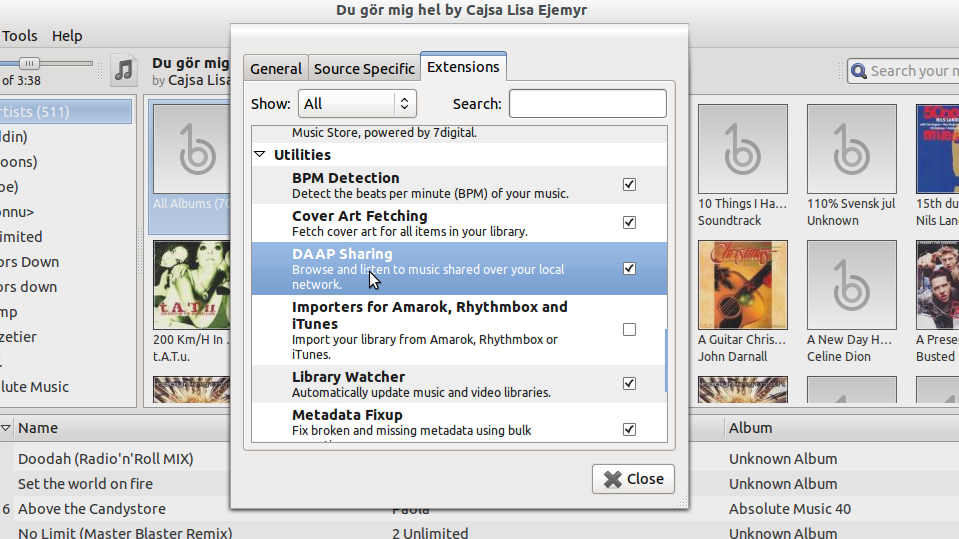Select the Artists (511) entry
Viewport: 959px width, 539px height.
[x=65, y=112]
